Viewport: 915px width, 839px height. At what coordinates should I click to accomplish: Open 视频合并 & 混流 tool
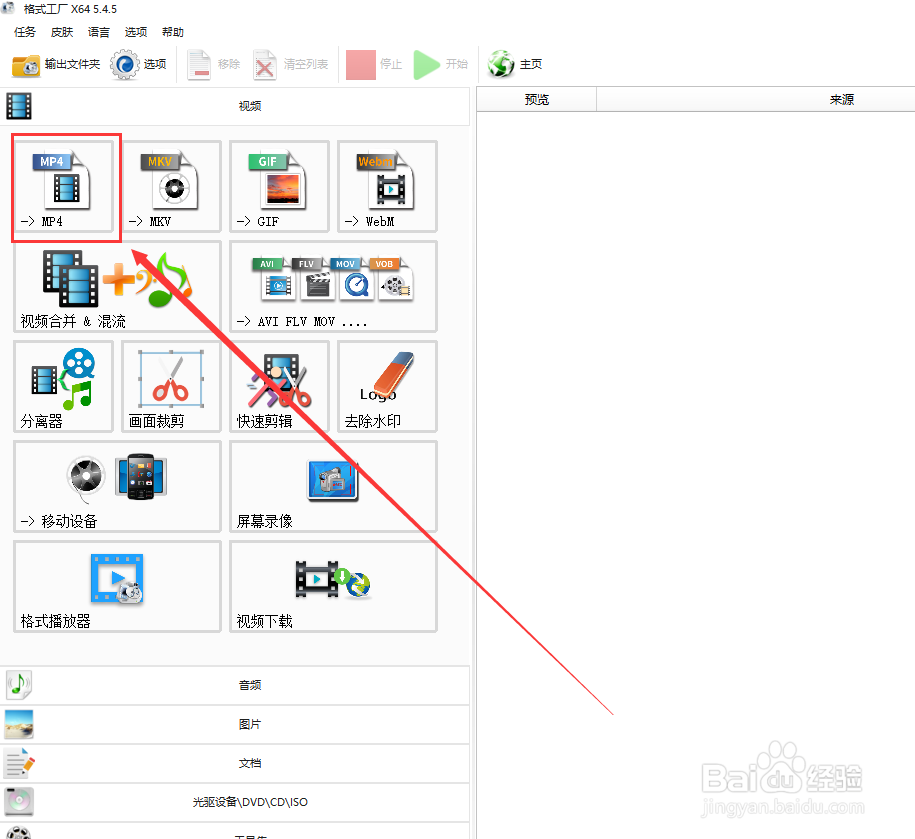coord(115,287)
